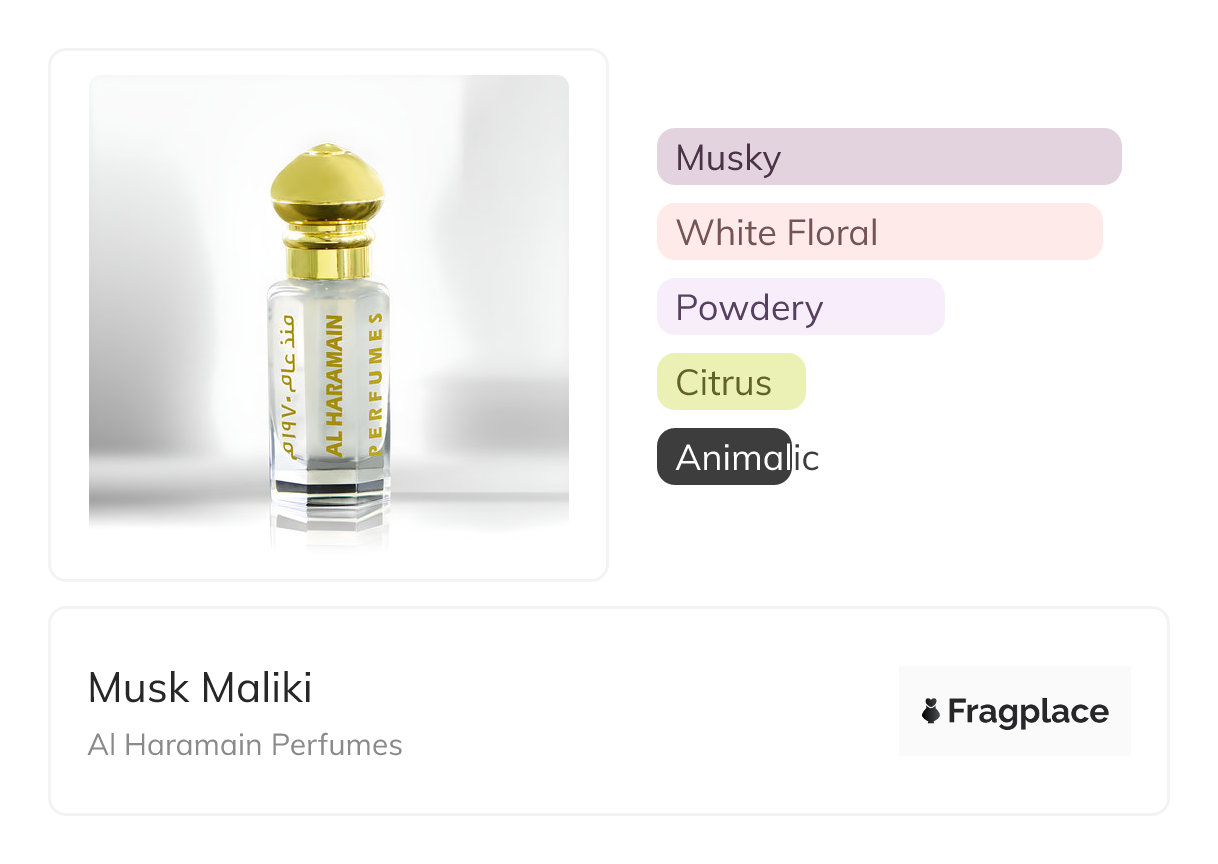Click the Fragplace wordmark text
The image size is (1218, 864).
(x=1028, y=711)
